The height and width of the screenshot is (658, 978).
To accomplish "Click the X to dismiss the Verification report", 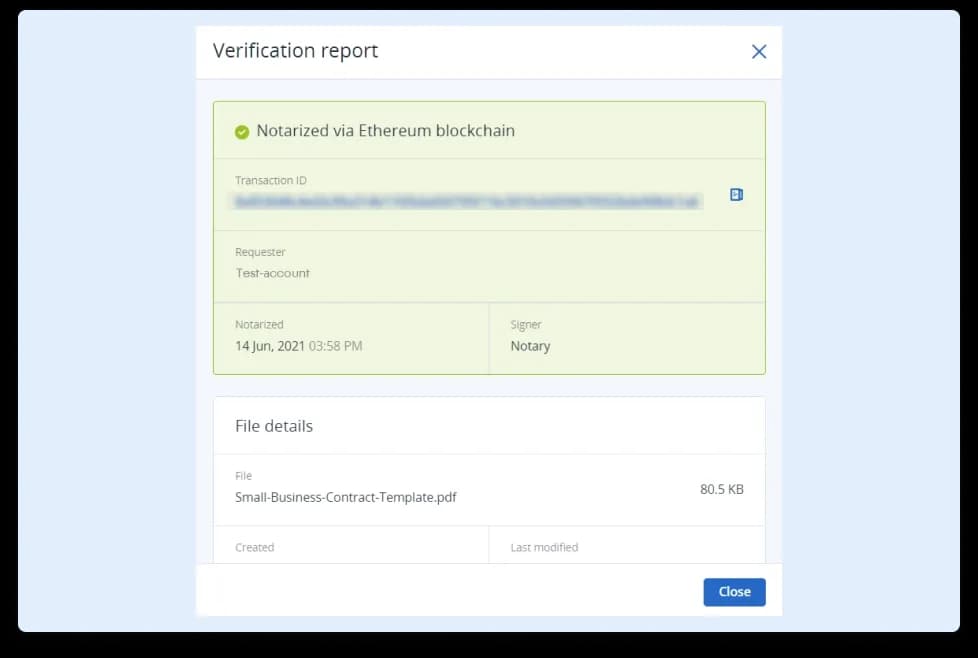I will tap(758, 51).
